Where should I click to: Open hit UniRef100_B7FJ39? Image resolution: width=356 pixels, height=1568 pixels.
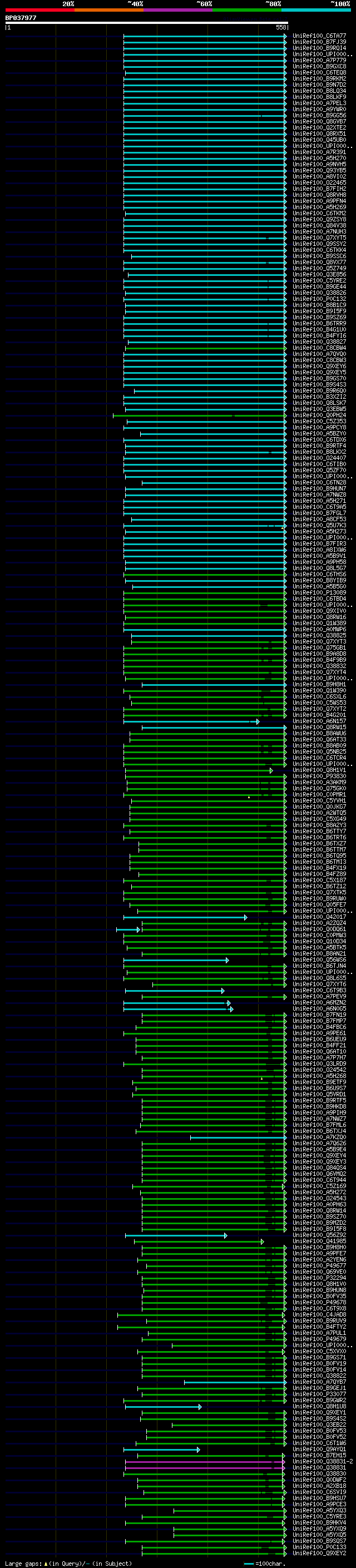coord(319,42)
